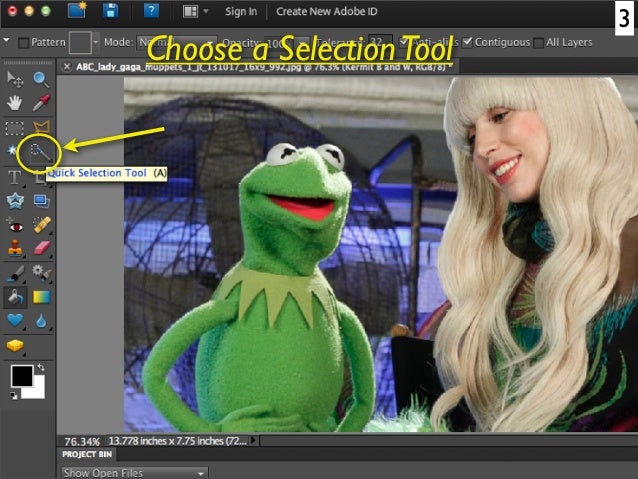638x479 pixels.
Task: Select the Magic Wand tool
Action: click(12, 151)
